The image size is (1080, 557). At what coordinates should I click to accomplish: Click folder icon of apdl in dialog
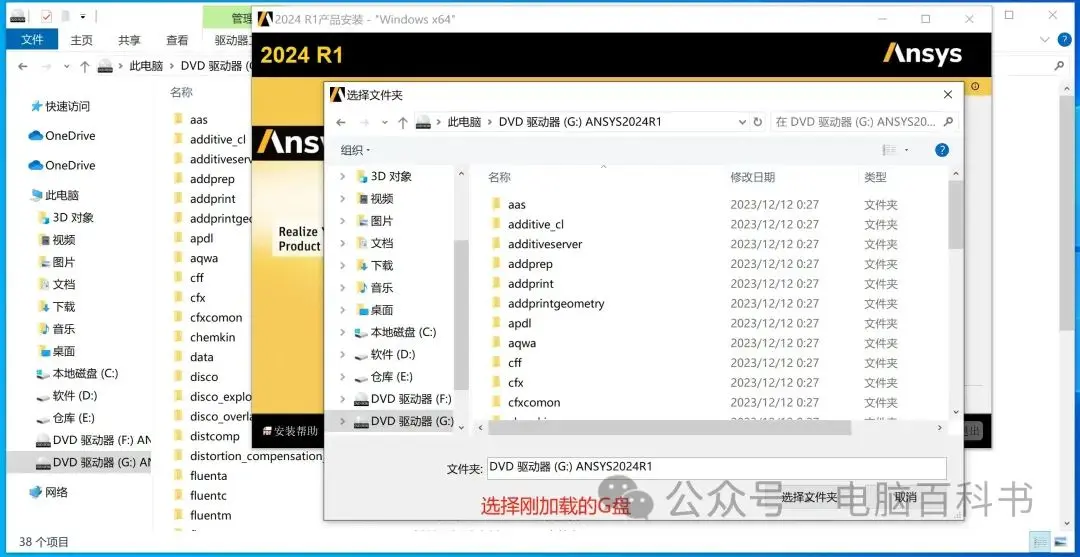[x=495, y=323]
